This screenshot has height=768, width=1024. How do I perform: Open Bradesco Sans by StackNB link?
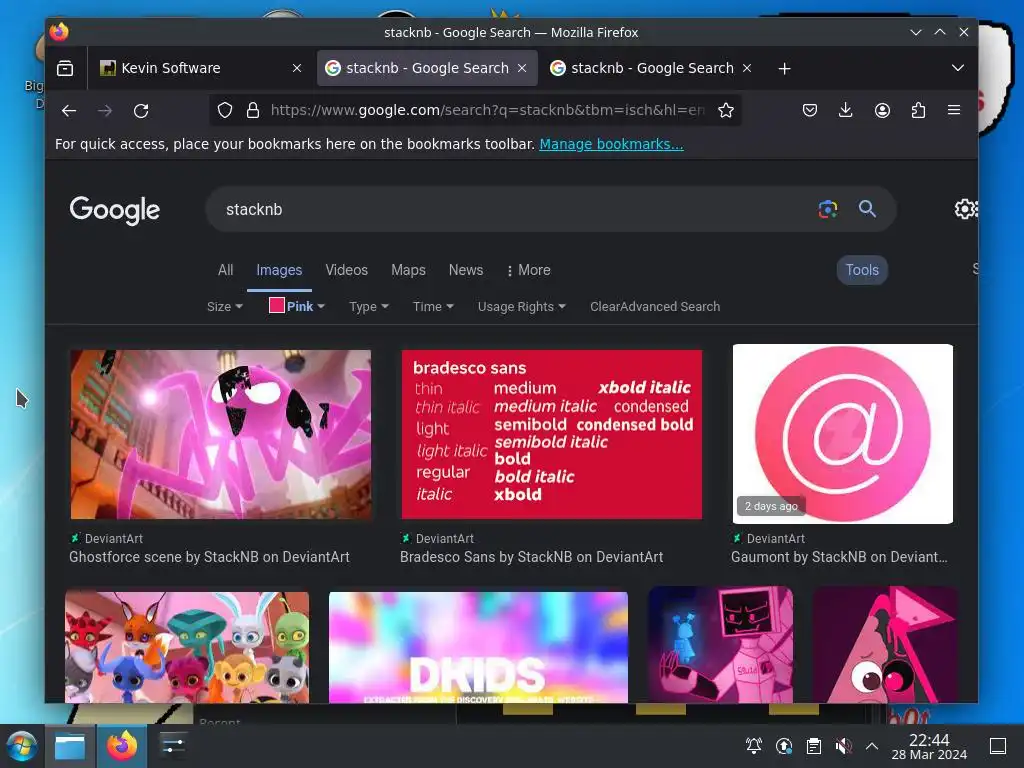click(x=532, y=557)
